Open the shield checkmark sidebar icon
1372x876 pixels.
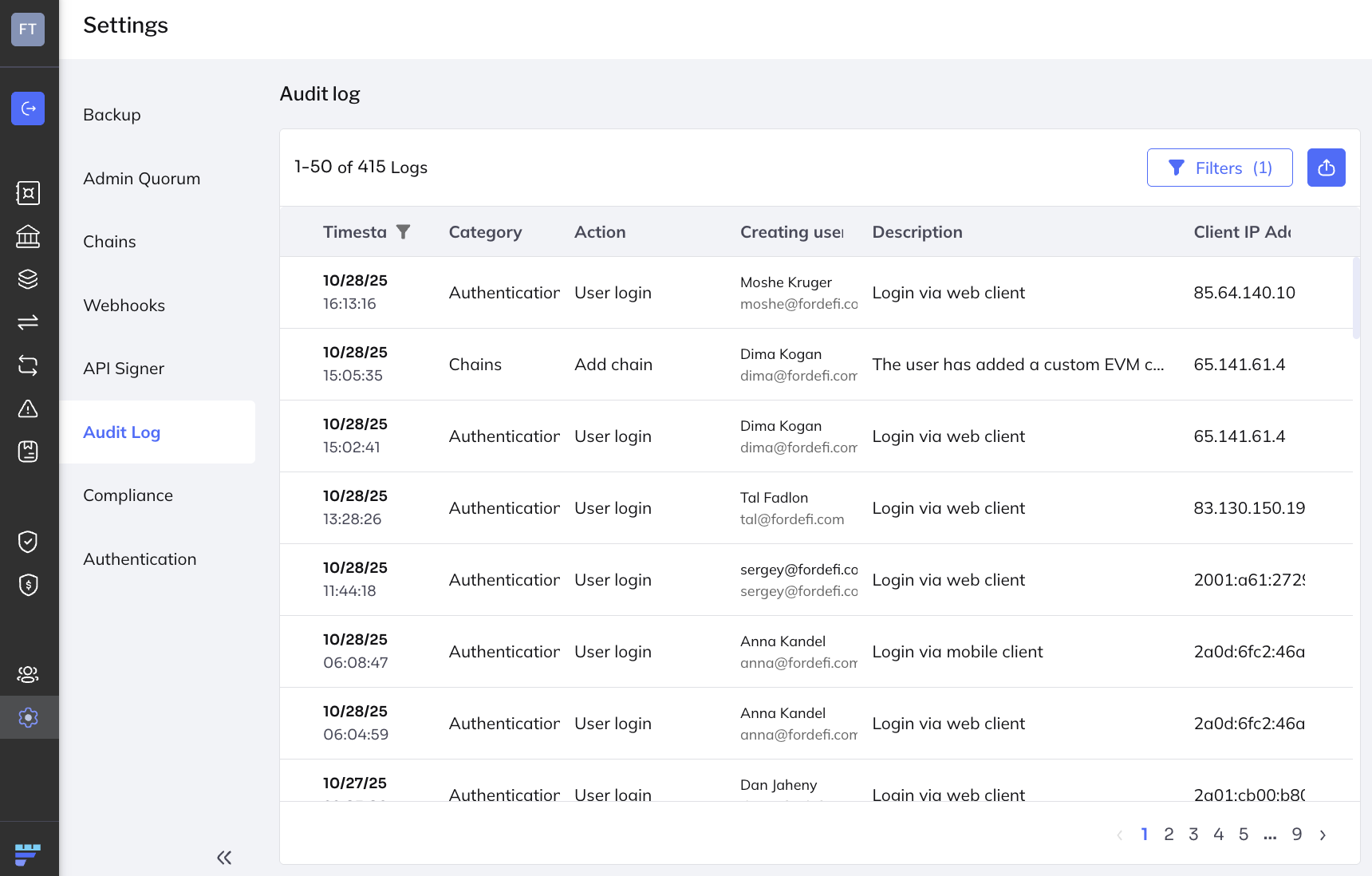pyautogui.click(x=28, y=542)
